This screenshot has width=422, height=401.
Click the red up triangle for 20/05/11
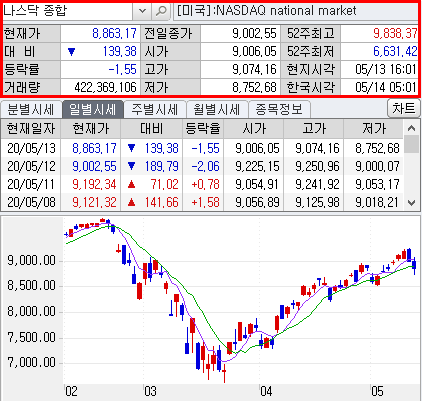click(132, 184)
